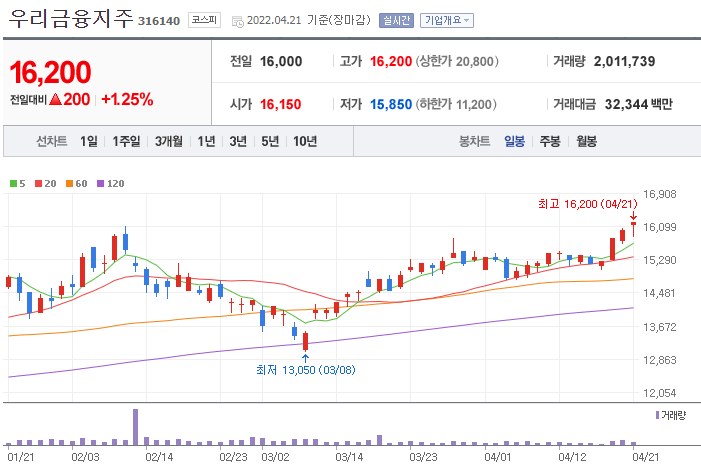
Task: Click the 최저 13,050 (03/08) marker label
Action: coord(306,370)
